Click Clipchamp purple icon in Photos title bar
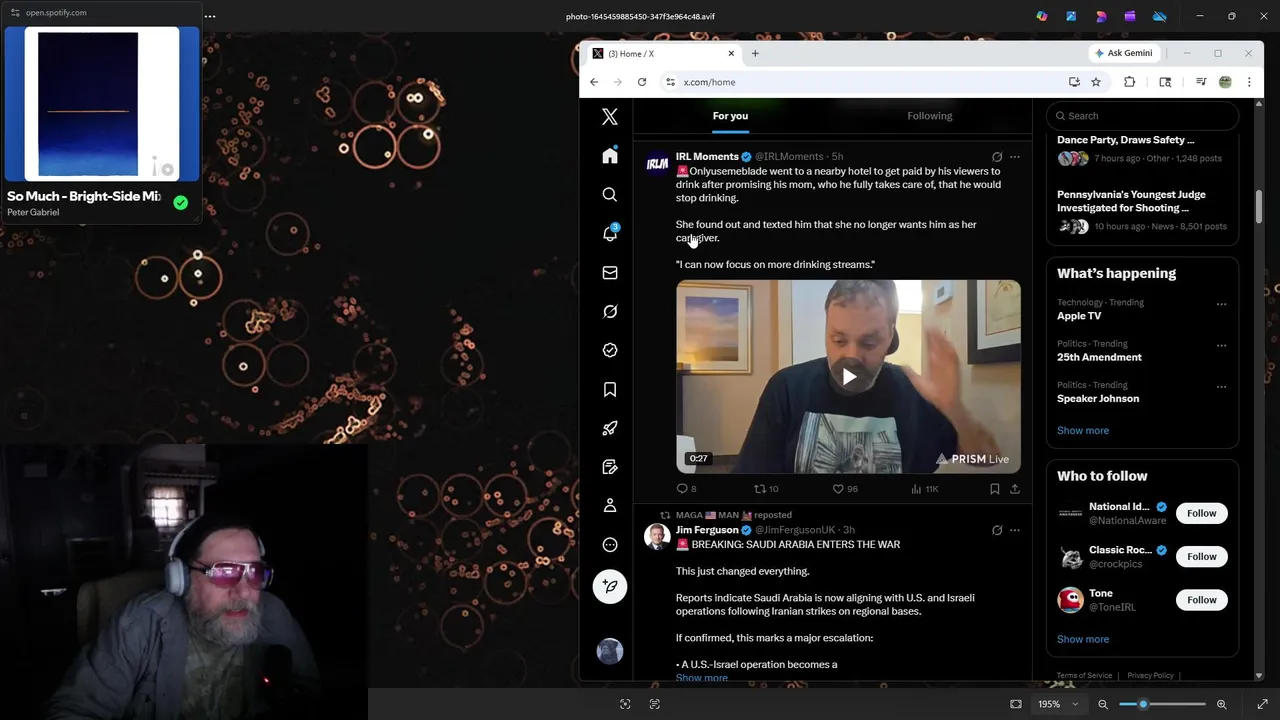This screenshot has height=720, width=1280. click(1130, 16)
